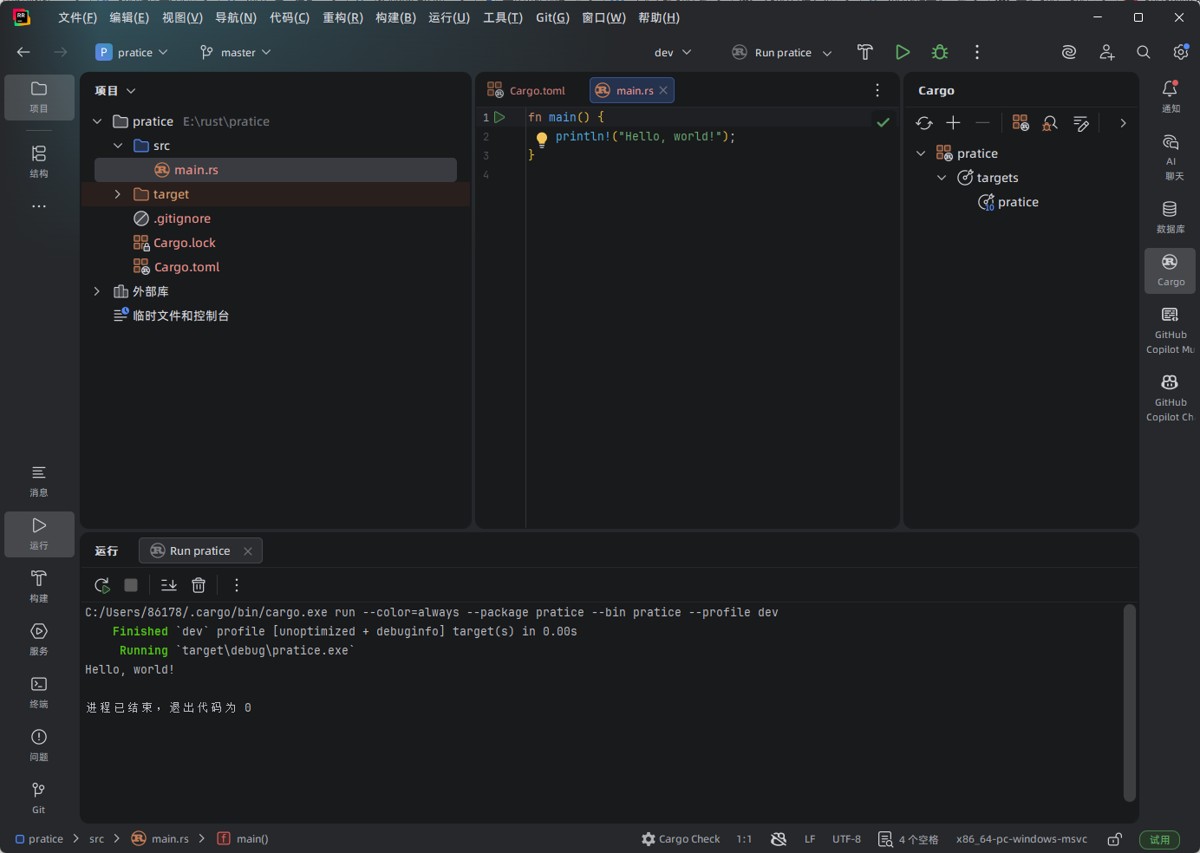Image resolution: width=1200 pixels, height=853 pixels.
Task: Click the UTF-8 encoding in status bar
Action: point(846,839)
